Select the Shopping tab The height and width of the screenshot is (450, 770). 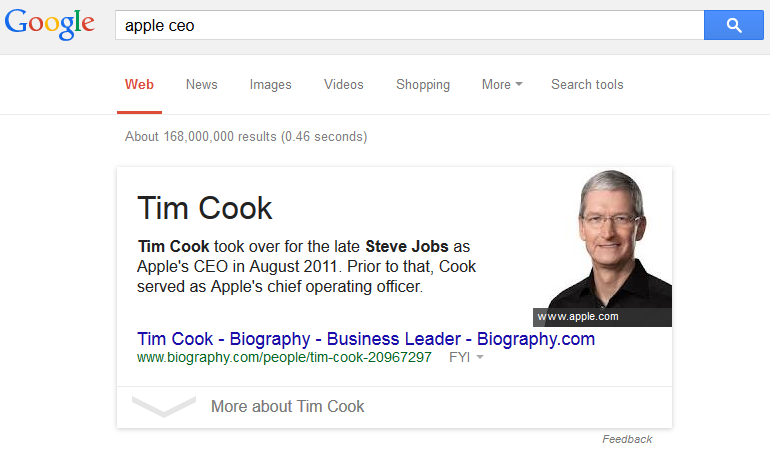pyautogui.click(x=423, y=85)
